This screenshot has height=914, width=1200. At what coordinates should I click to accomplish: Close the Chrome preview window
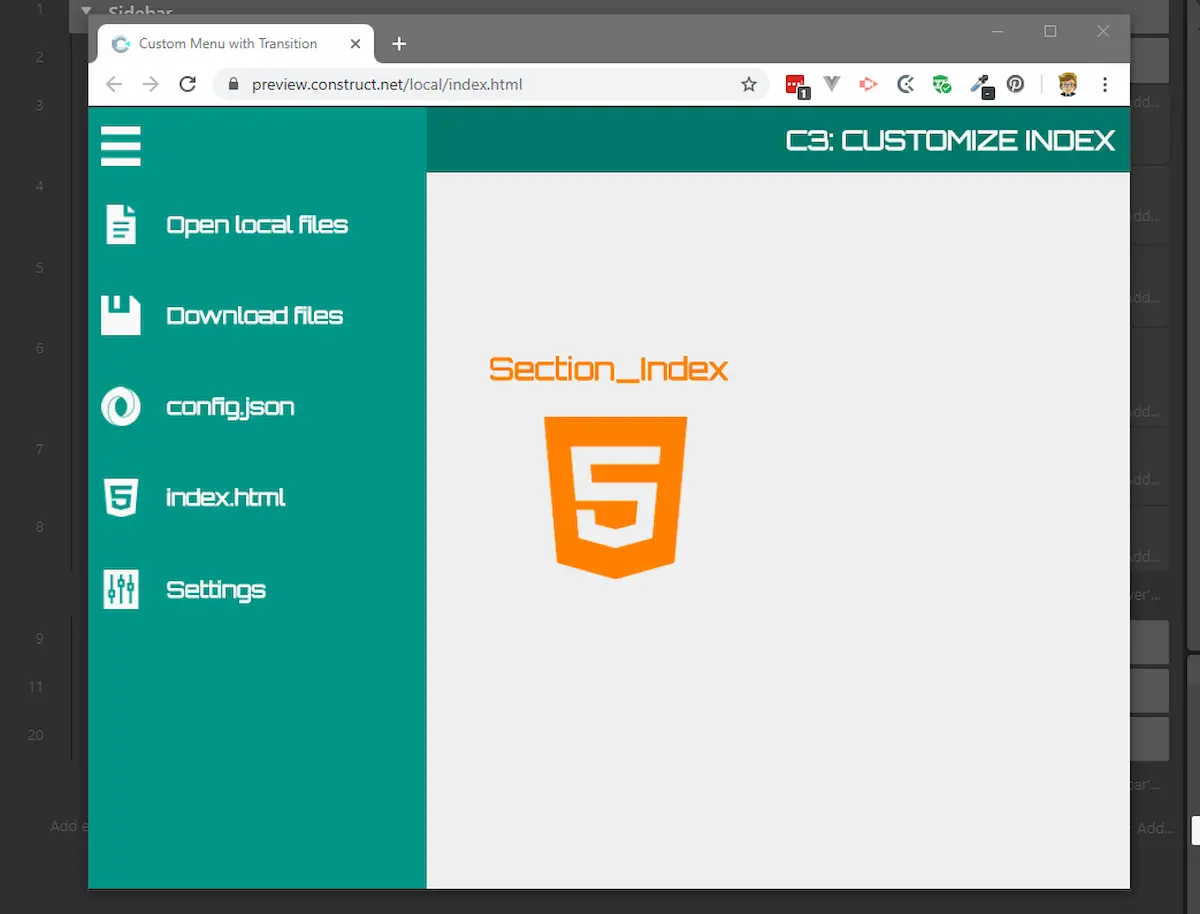point(1103,32)
